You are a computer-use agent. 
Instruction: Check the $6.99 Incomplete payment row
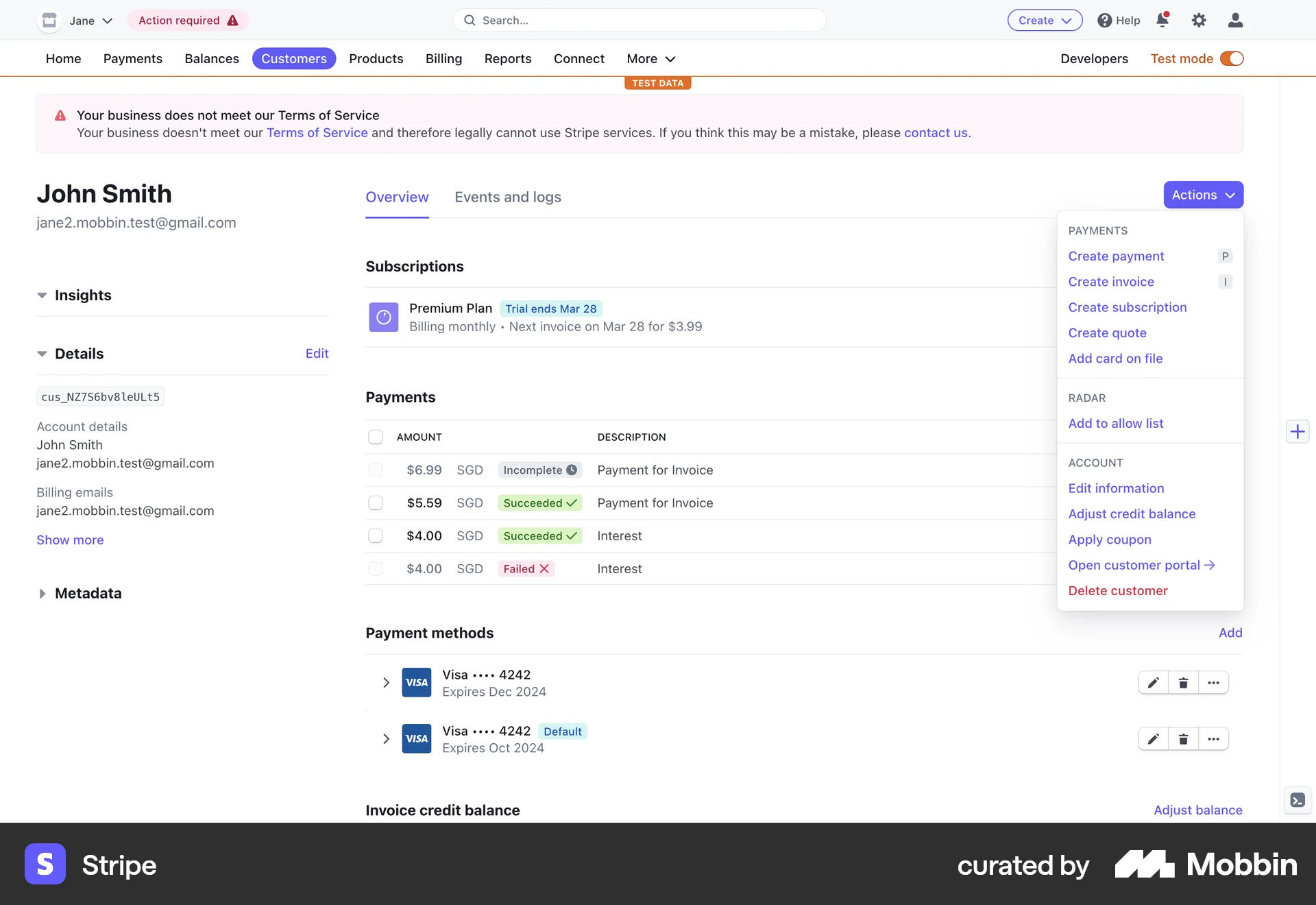click(376, 470)
